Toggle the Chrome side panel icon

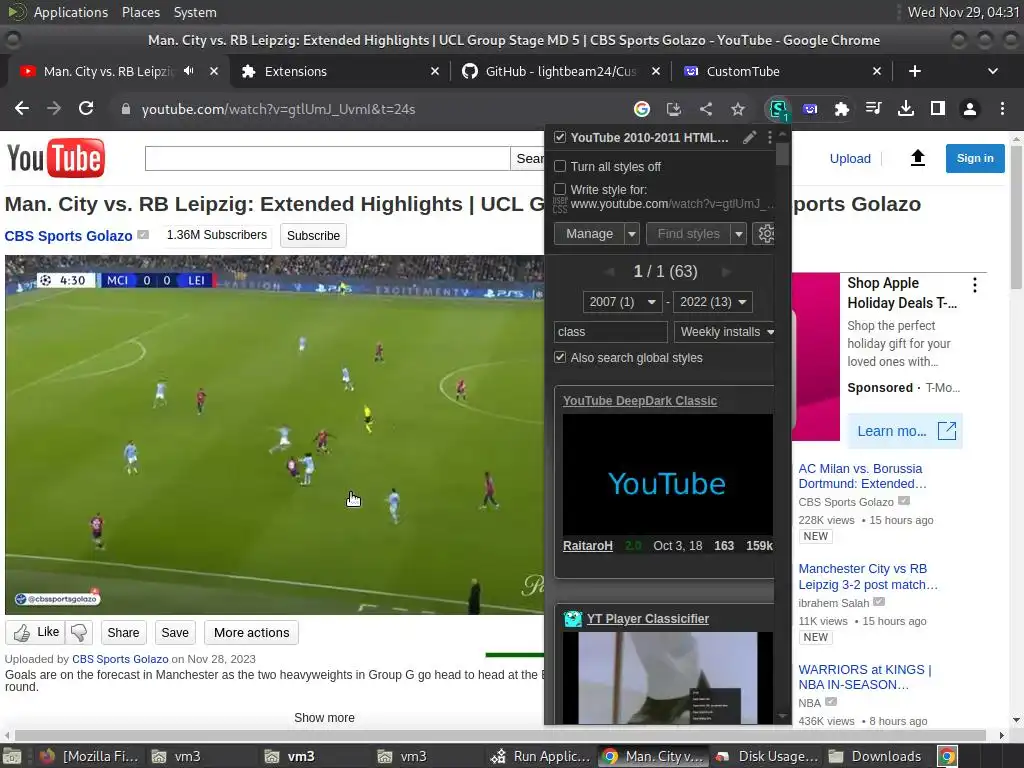tap(938, 108)
